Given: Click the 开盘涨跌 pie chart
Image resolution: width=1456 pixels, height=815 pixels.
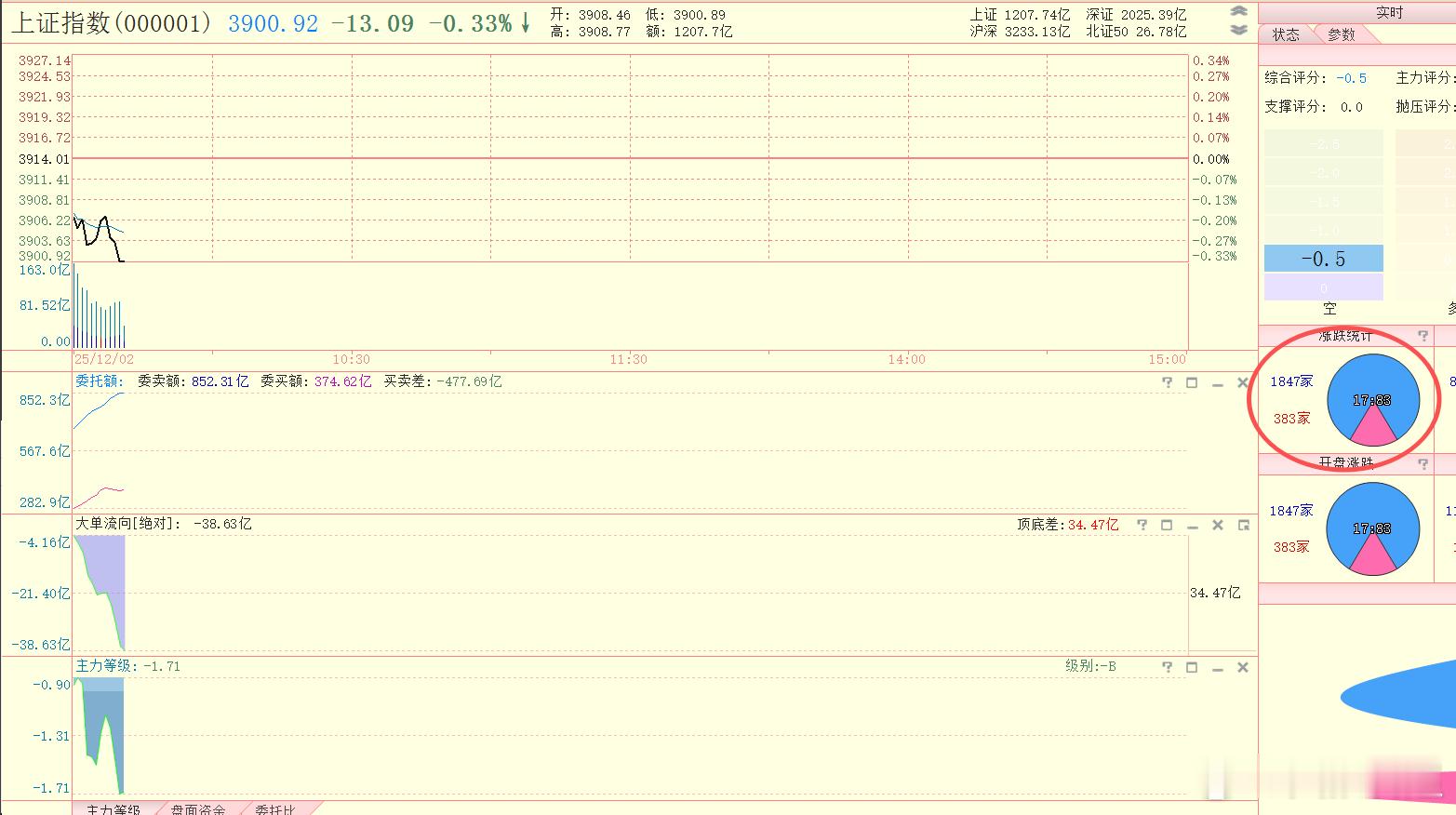Looking at the screenshot, I should (1372, 528).
